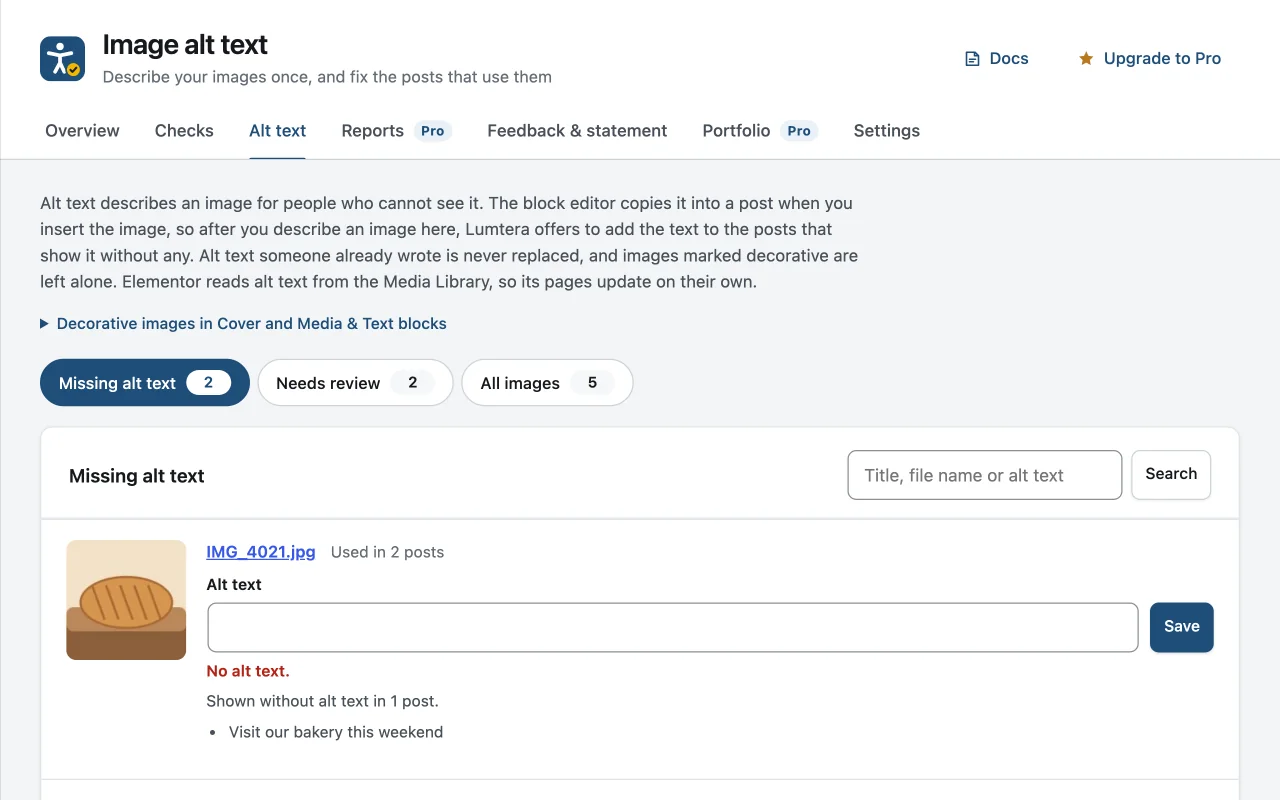Open the bread image thumbnail
The height and width of the screenshot is (800, 1280).
pyautogui.click(x=126, y=600)
